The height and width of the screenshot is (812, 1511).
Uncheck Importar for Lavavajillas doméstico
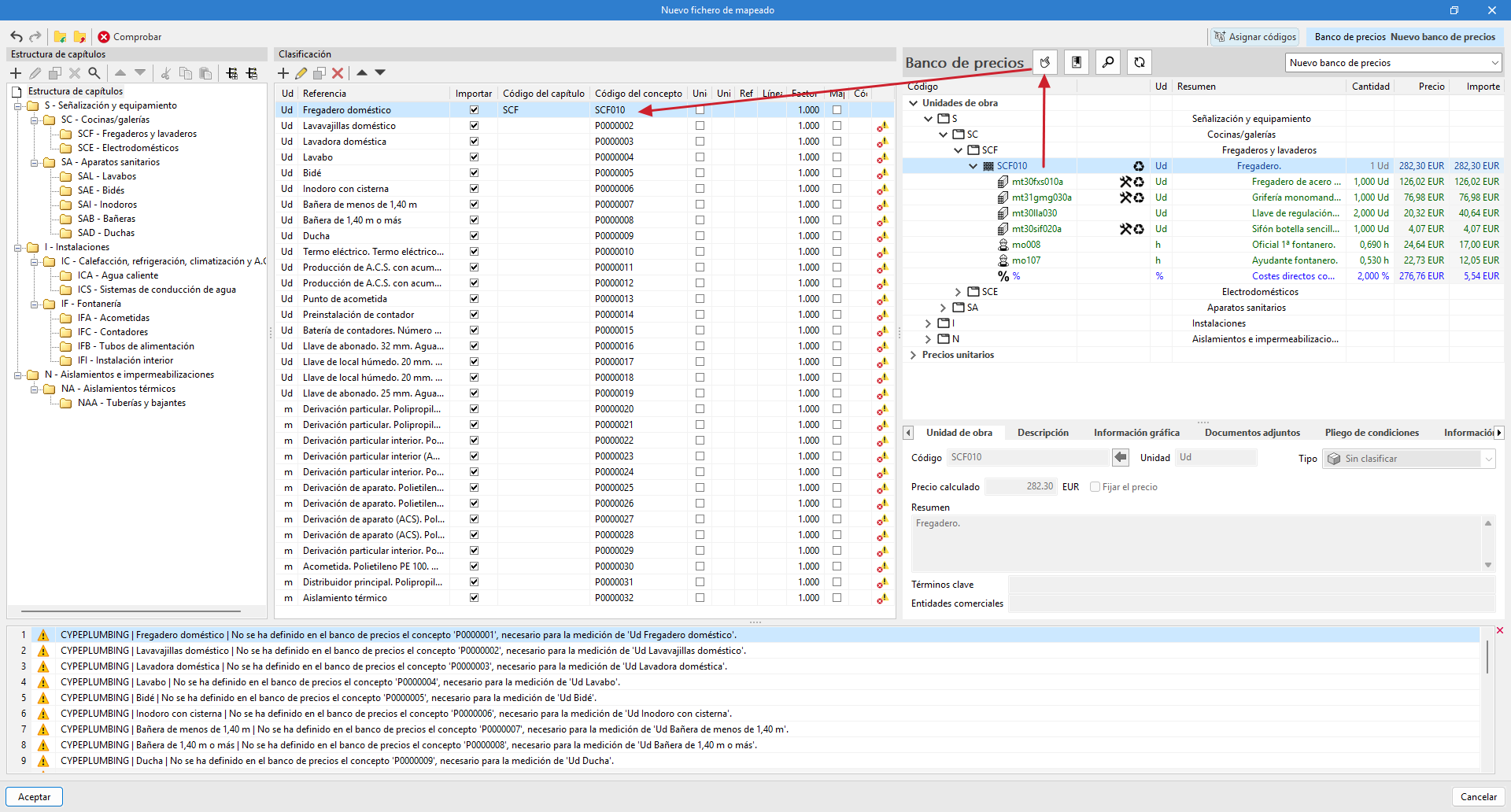474,126
